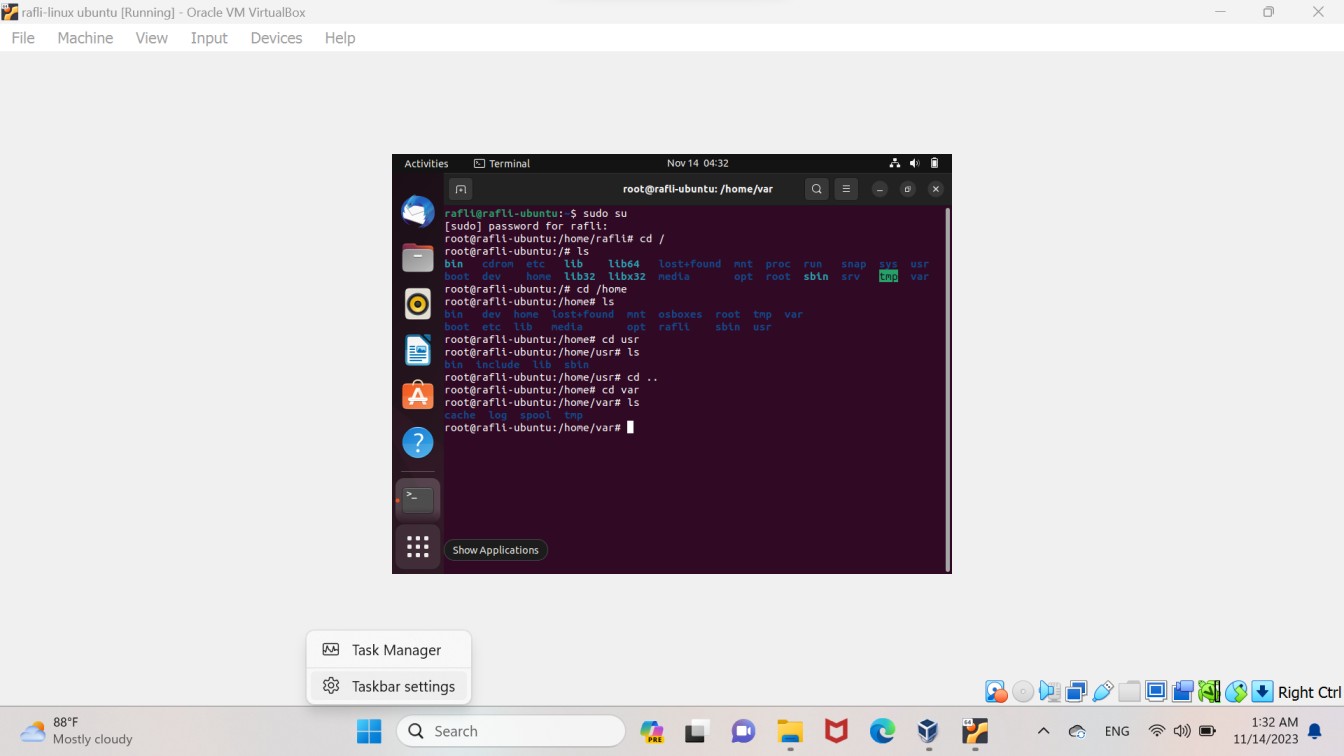Click the 'spool' directory name
1344x756 pixels.
coord(535,415)
